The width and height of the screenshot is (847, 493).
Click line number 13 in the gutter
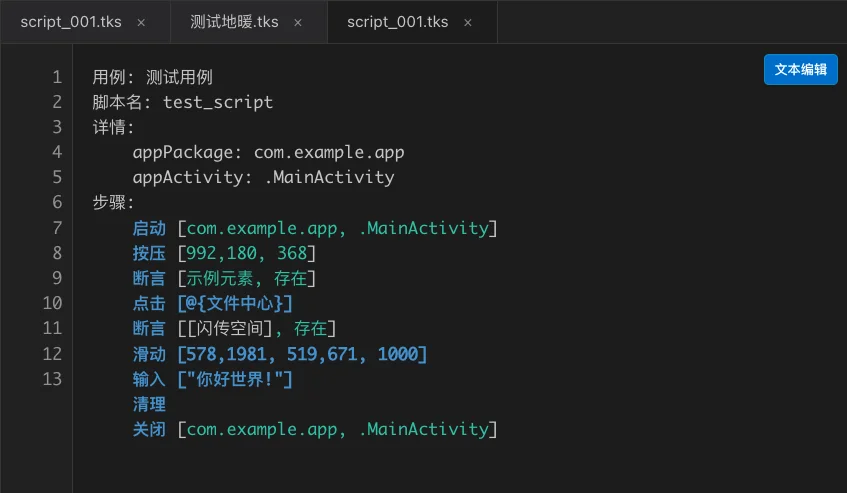coord(52,378)
